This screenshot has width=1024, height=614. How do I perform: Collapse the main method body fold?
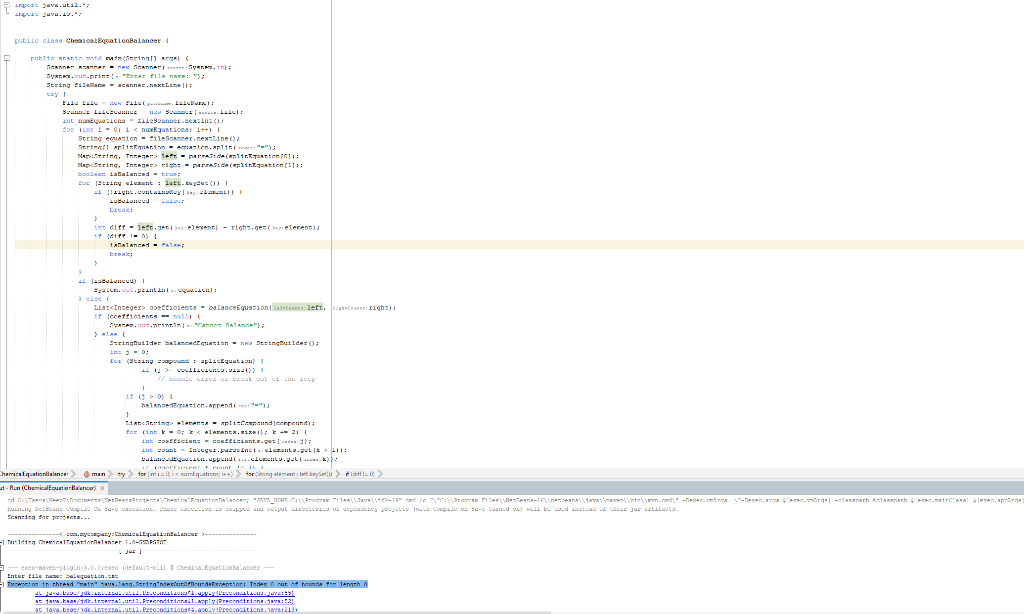pyautogui.click(x=6, y=58)
